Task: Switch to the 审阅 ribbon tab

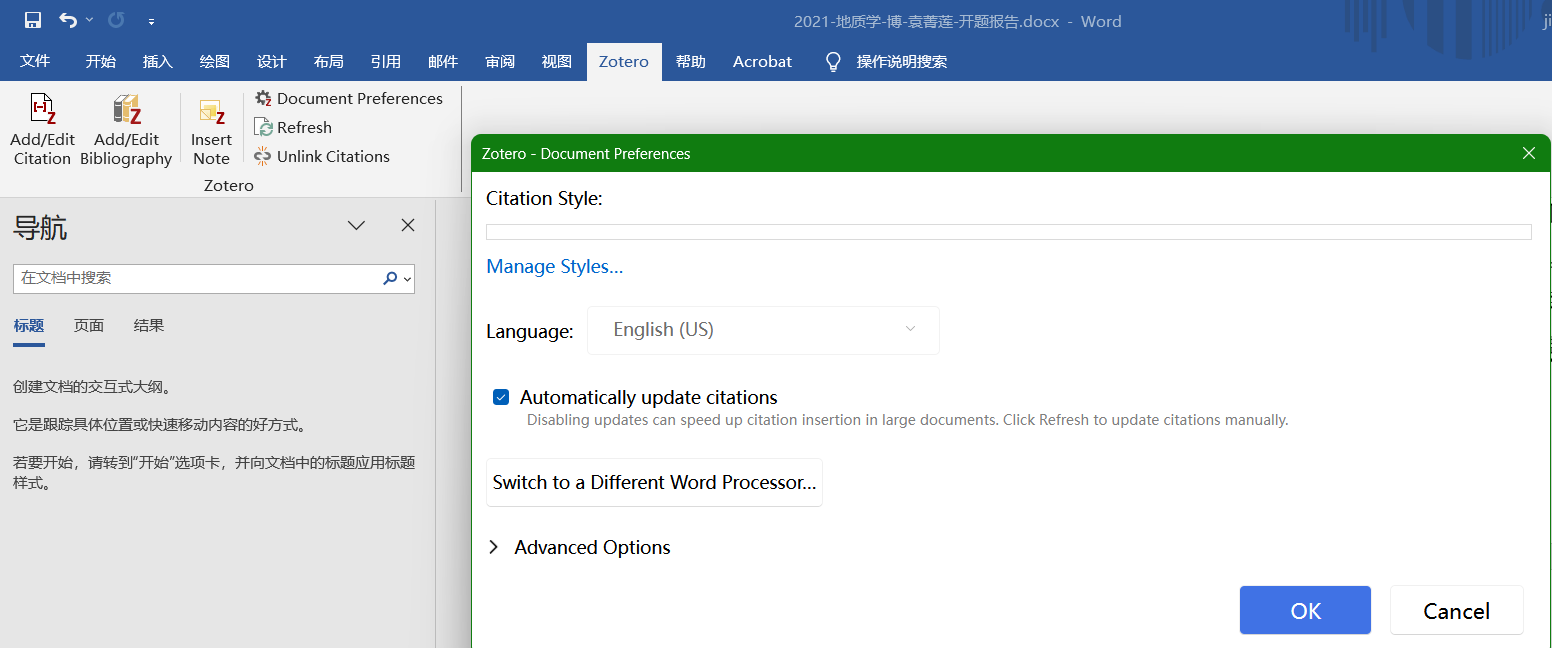Action: pyautogui.click(x=500, y=61)
